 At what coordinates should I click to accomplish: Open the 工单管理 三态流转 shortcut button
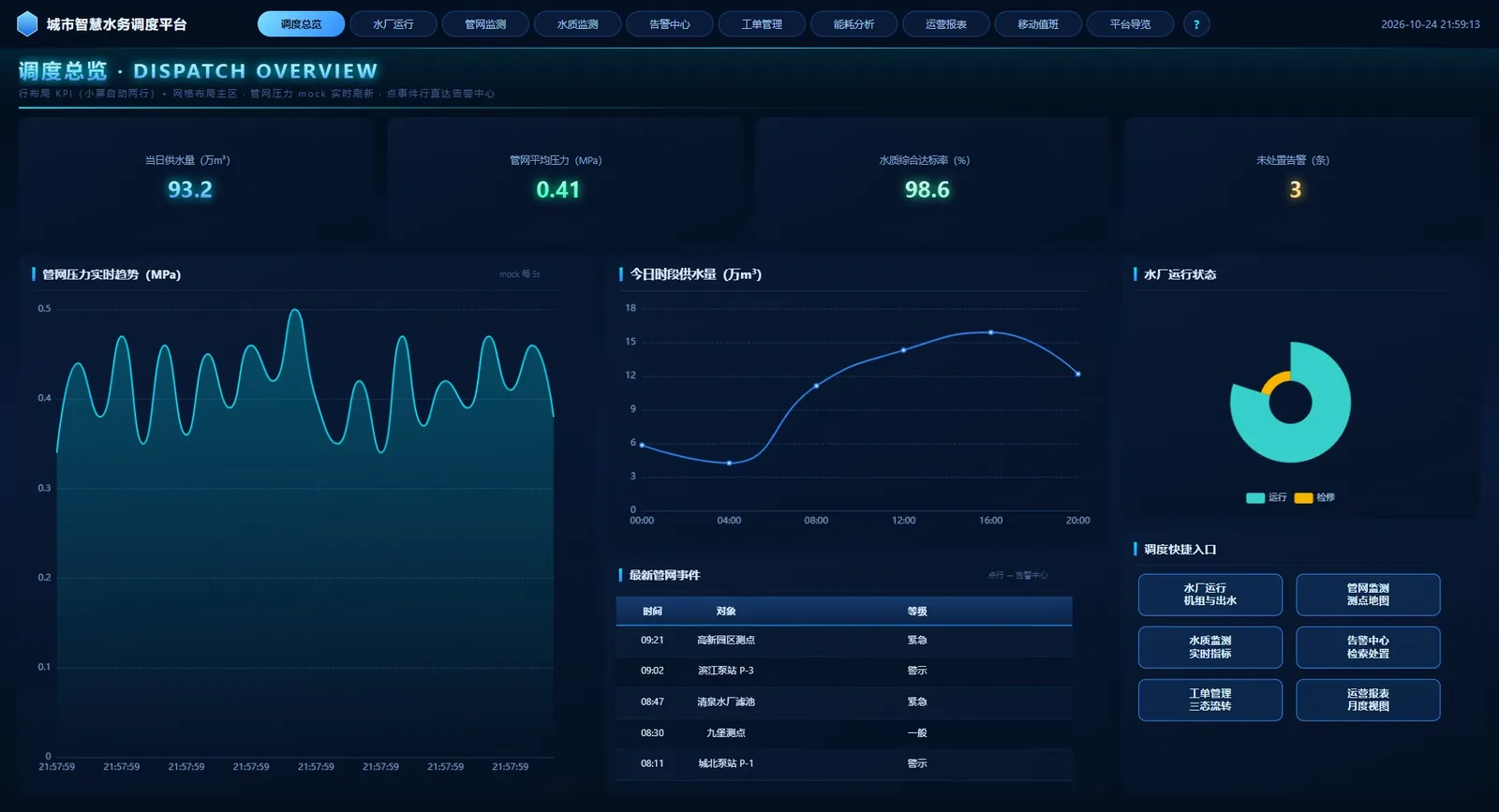[x=1210, y=700]
